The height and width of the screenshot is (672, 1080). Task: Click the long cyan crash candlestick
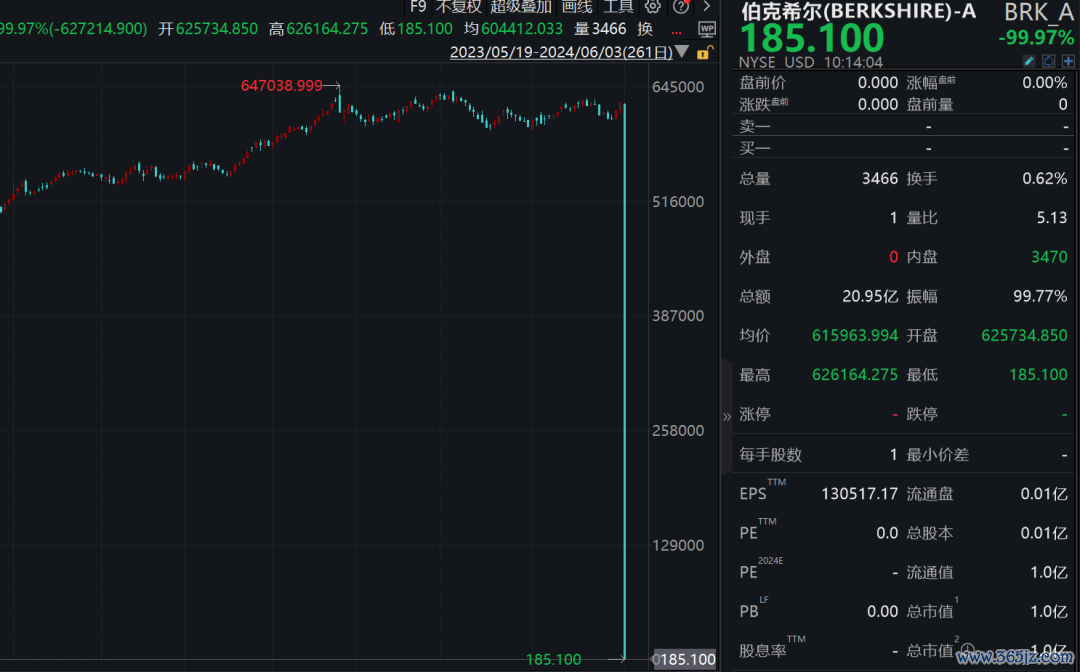[x=625, y=379]
